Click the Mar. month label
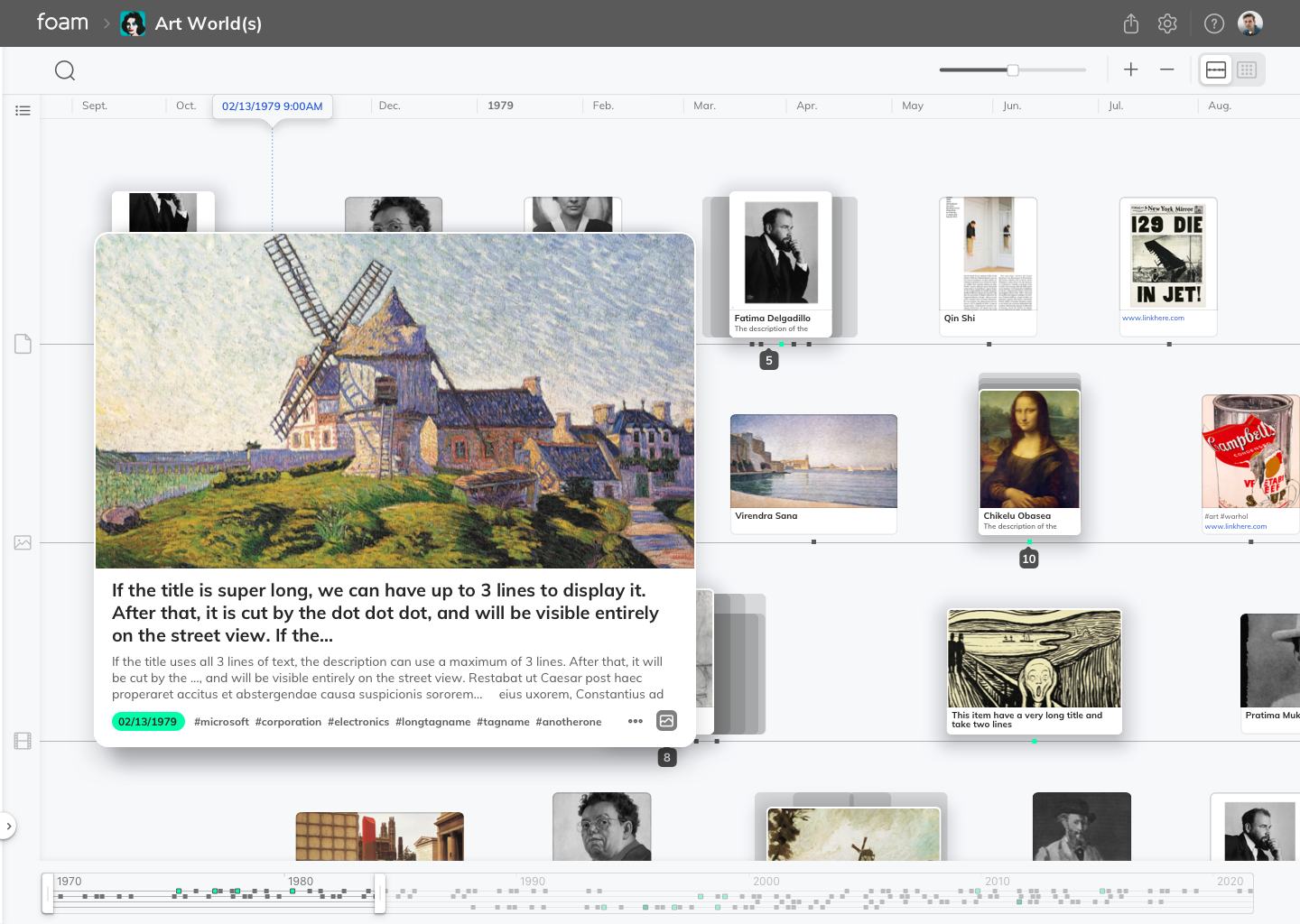Screen dimensions: 1300x924 (x=704, y=106)
